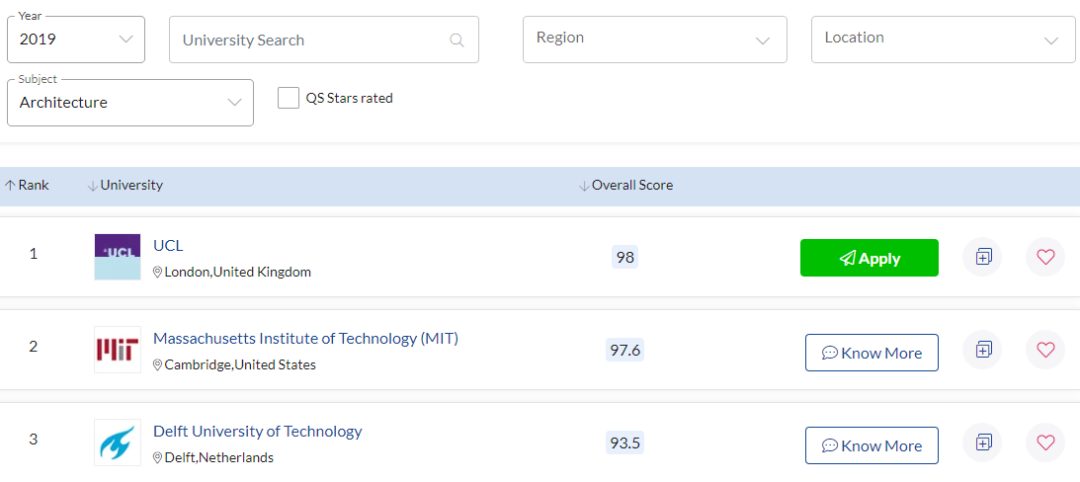The width and height of the screenshot is (1080, 482).
Task: Click the UCL logo thumbnail
Action: (117, 257)
